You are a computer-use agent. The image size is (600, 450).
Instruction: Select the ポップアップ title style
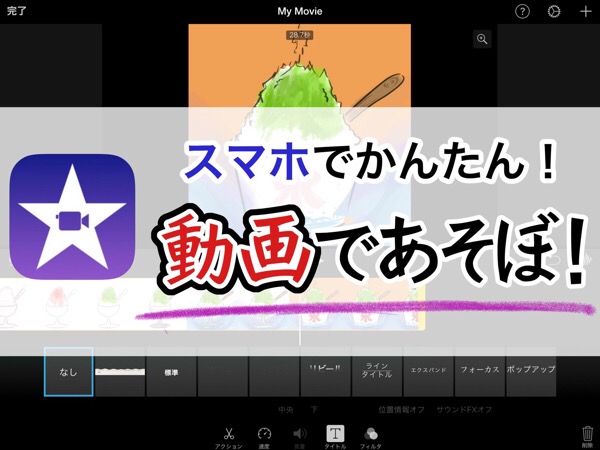click(531, 372)
